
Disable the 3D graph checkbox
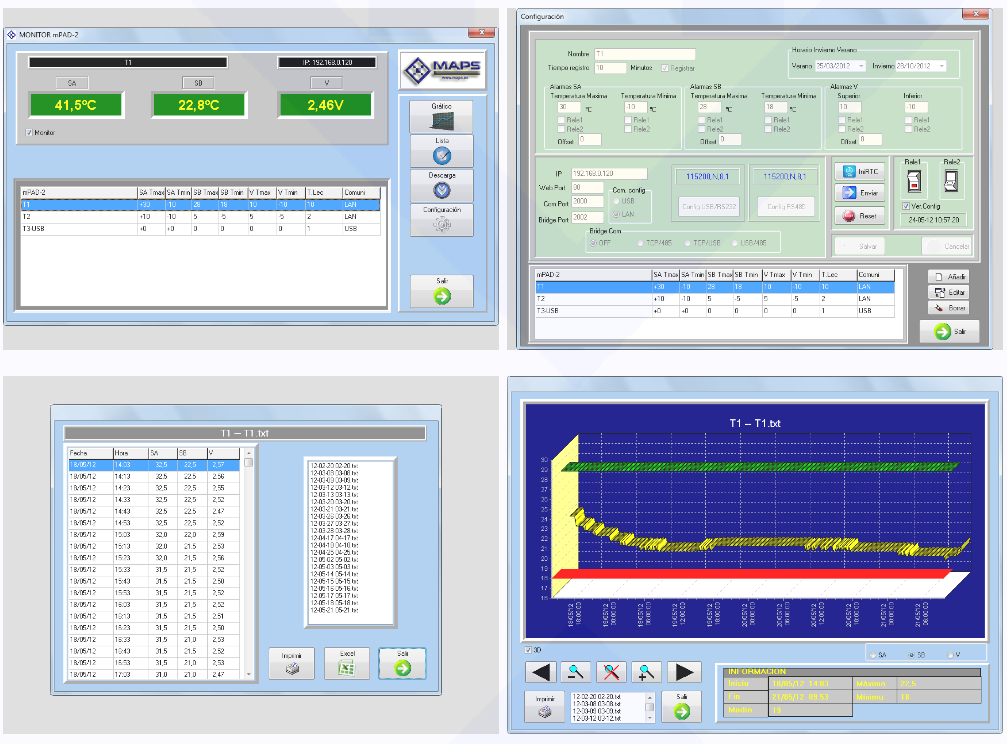[x=528, y=650]
